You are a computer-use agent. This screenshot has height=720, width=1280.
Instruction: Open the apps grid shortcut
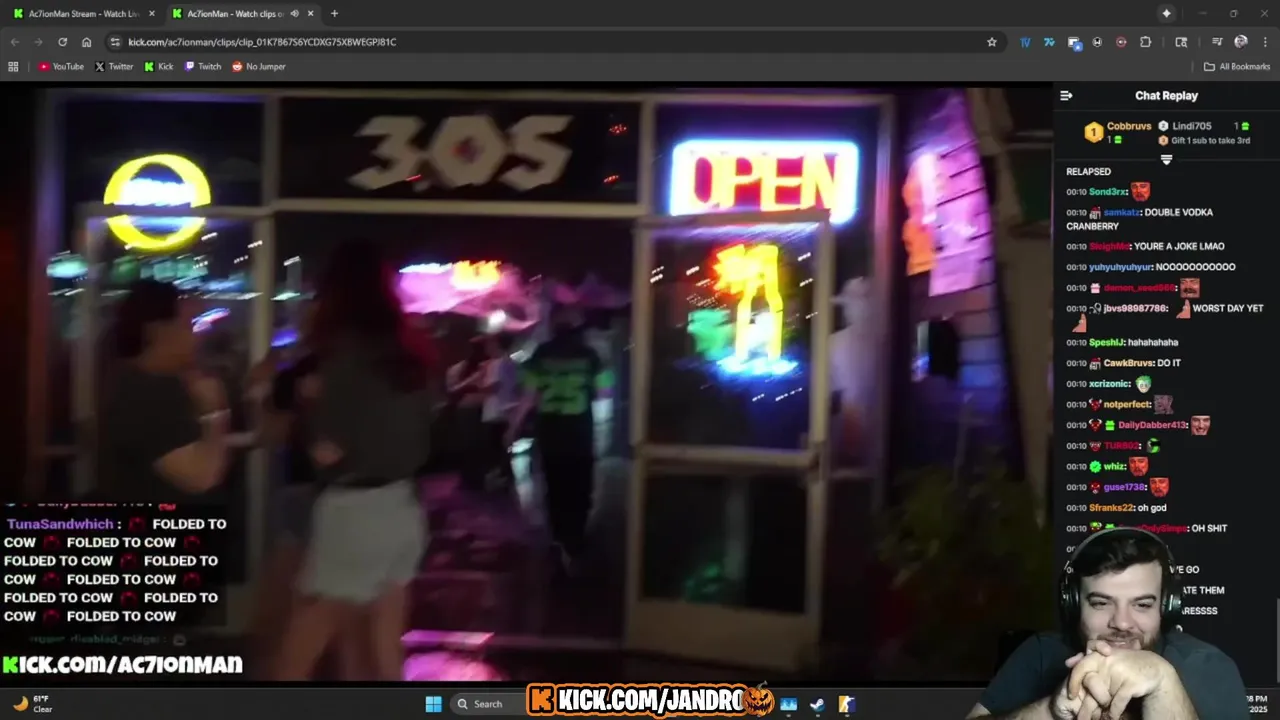(13, 67)
